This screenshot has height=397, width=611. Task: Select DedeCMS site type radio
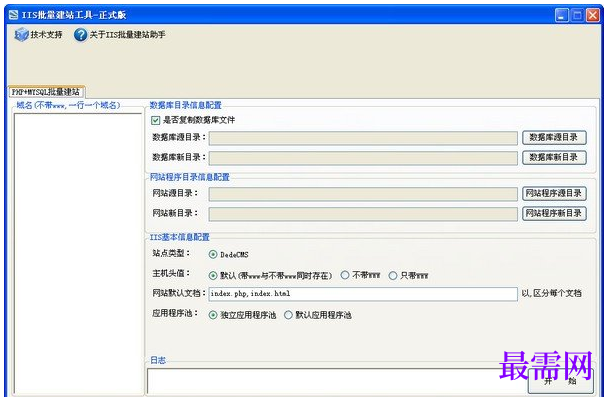213,254
